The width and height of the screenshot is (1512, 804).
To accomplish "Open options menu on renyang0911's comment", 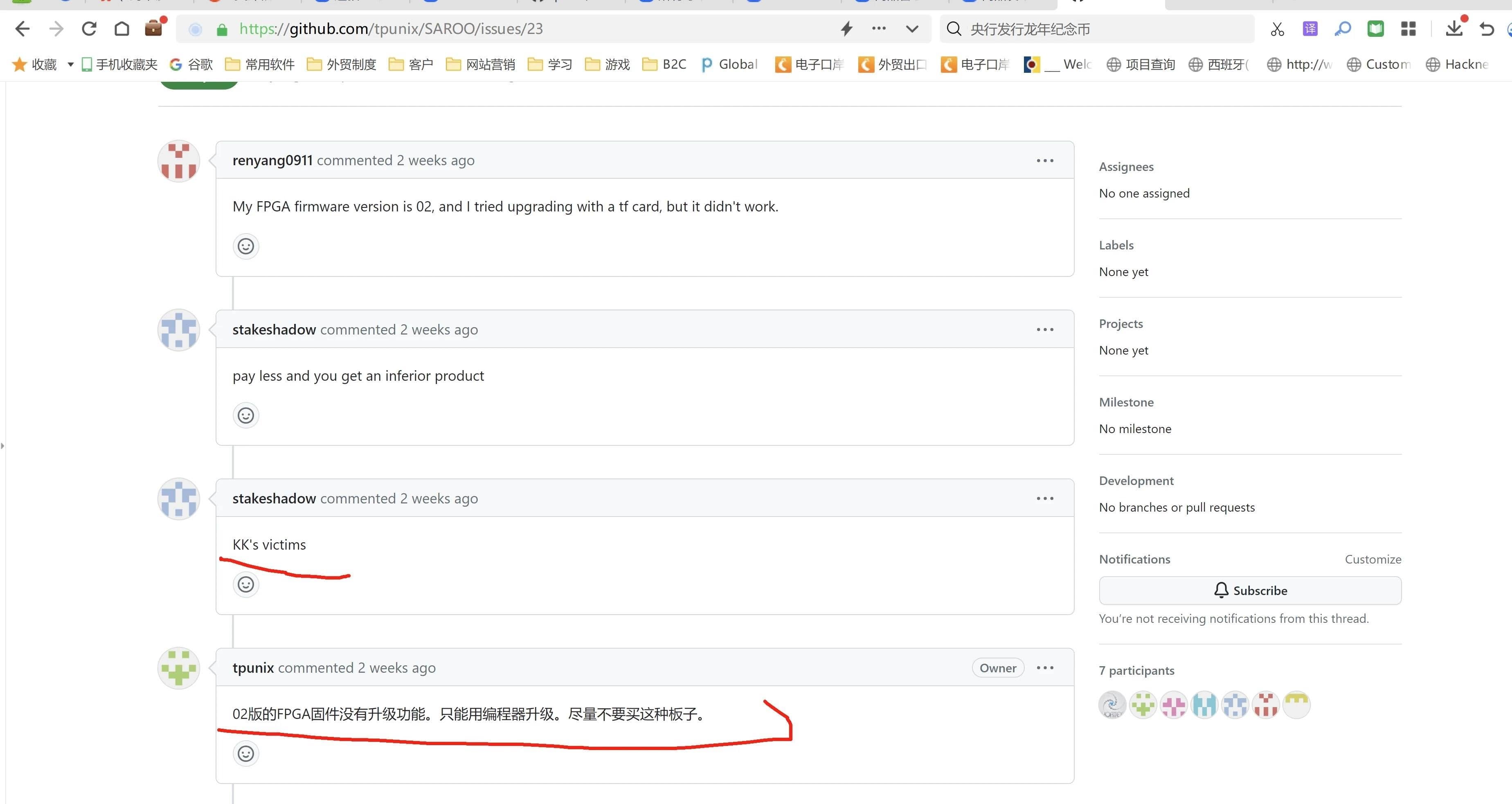I will coord(1045,160).
